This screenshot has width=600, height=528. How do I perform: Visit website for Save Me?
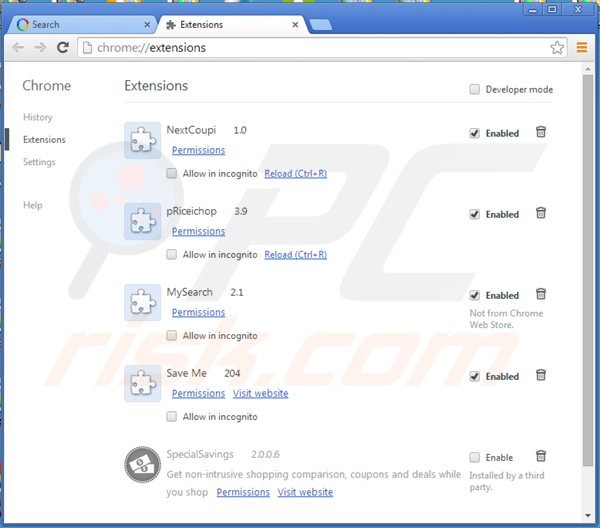pos(261,394)
